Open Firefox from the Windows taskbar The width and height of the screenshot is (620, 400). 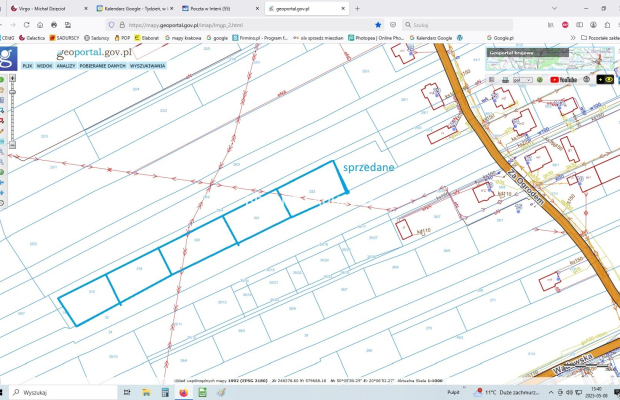pos(184,392)
